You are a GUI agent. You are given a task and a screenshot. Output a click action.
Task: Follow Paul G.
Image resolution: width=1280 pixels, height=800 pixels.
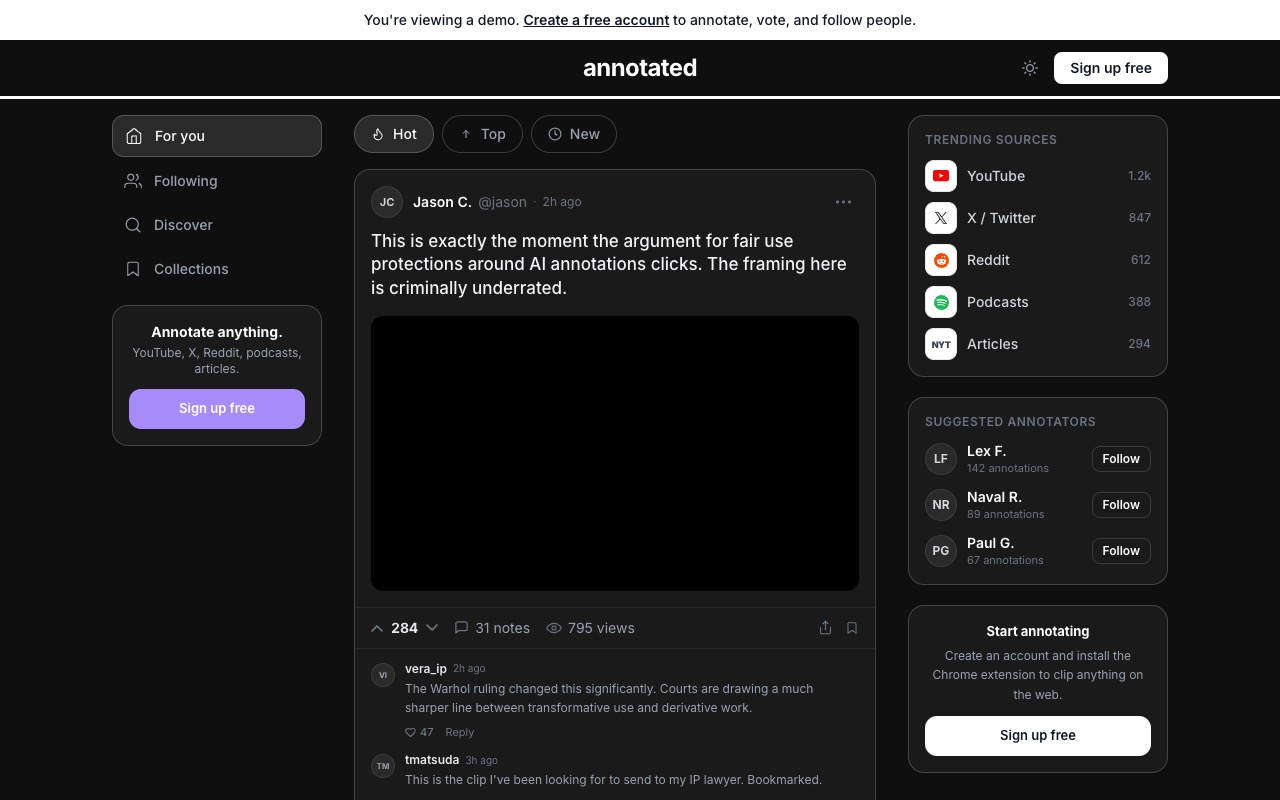pos(1121,551)
